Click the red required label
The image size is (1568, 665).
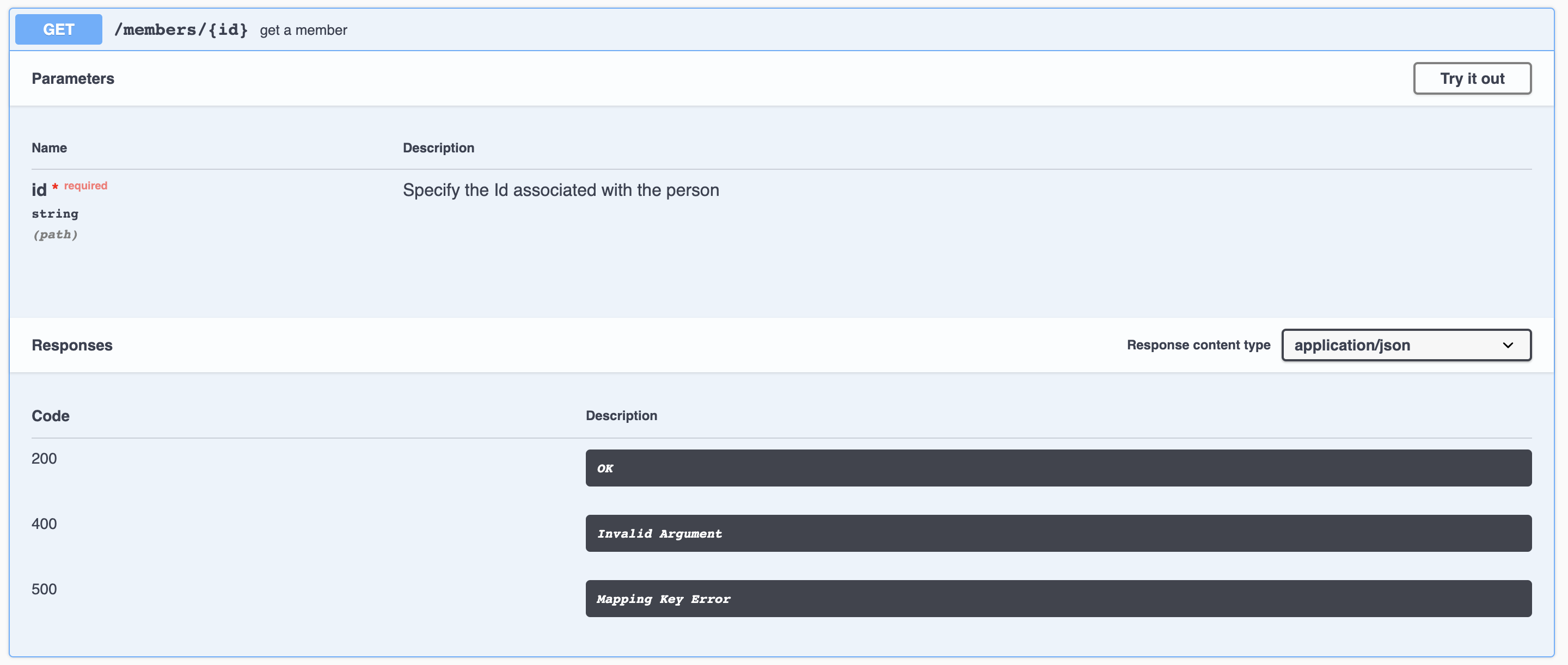[x=85, y=186]
